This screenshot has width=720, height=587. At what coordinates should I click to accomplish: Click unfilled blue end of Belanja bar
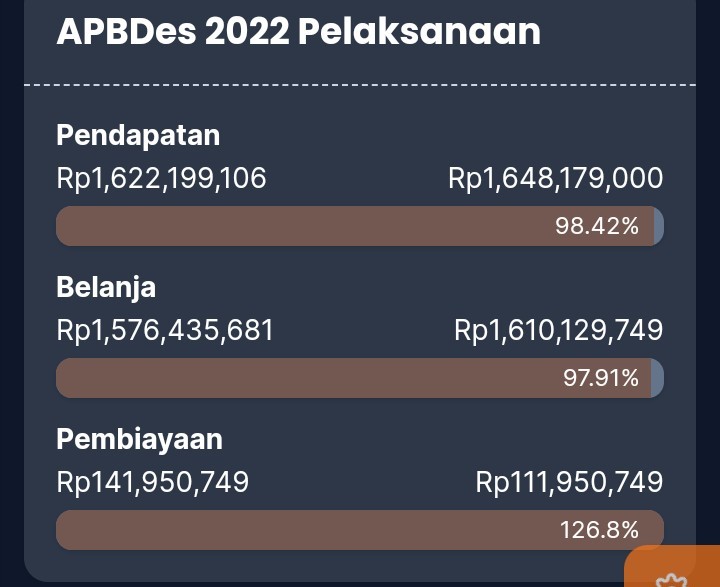658,378
